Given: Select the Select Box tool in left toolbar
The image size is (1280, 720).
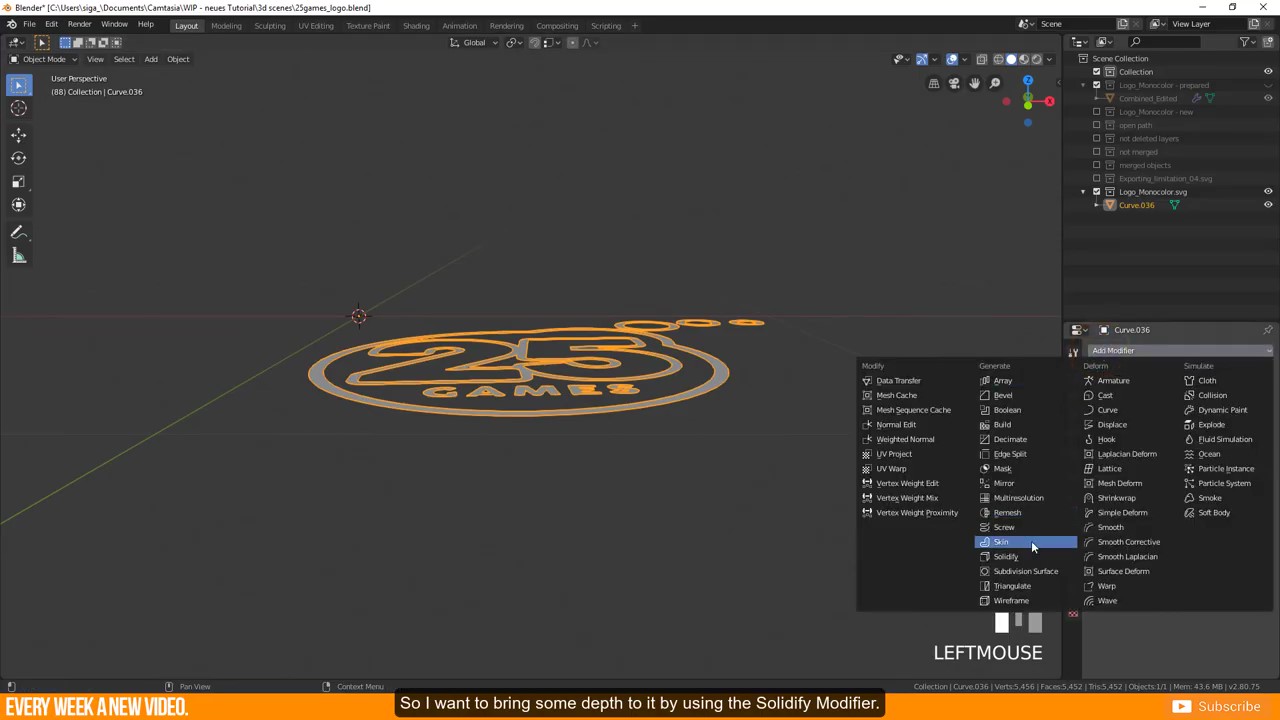Looking at the screenshot, I should [x=18, y=85].
